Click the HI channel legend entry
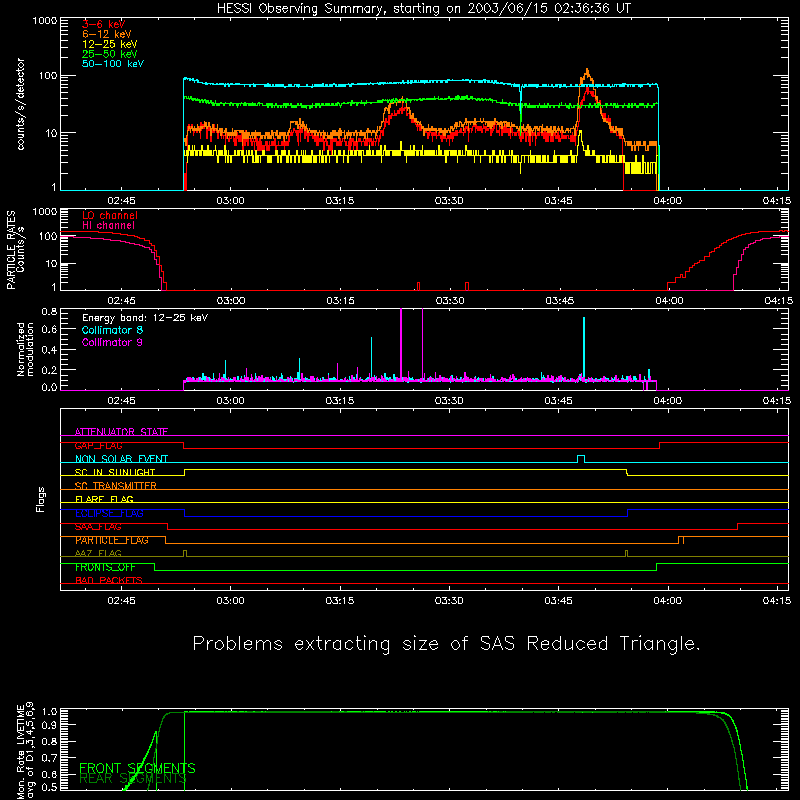Image resolution: width=800 pixels, height=800 pixels. point(109,226)
